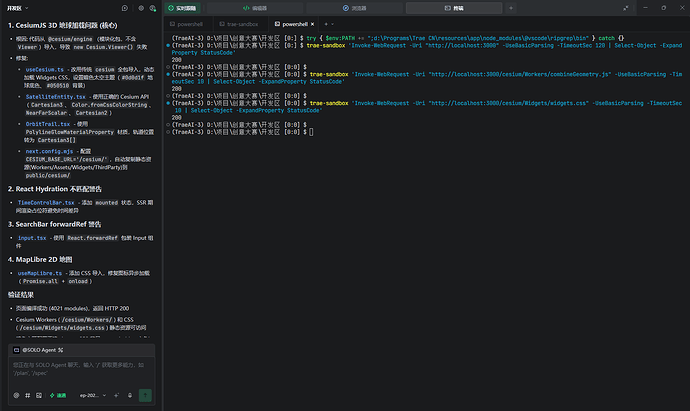
Task: Open the useCesium.ts file link
Action: (44, 69)
